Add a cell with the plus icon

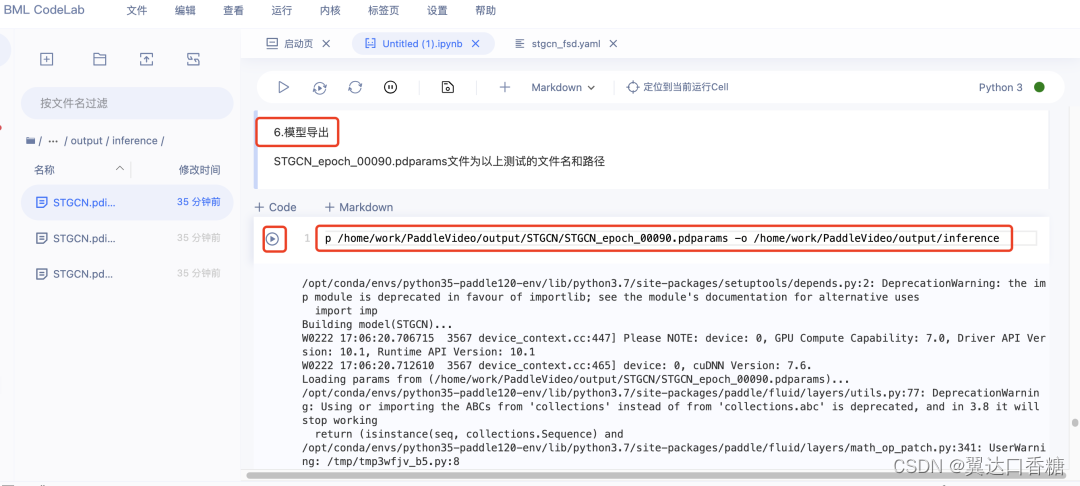click(x=505, y=87)
